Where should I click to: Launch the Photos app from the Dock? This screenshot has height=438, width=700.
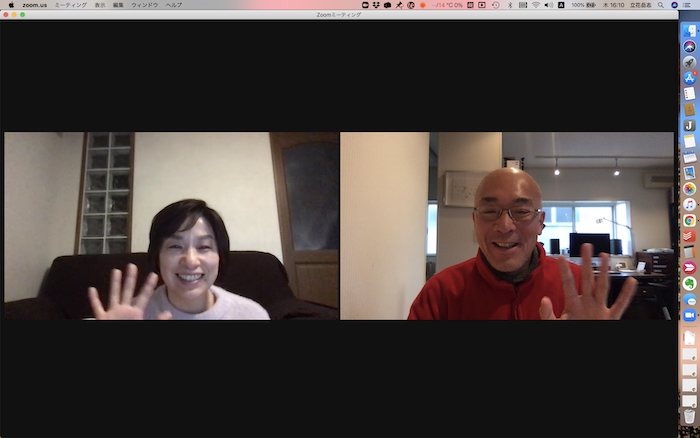689,188
